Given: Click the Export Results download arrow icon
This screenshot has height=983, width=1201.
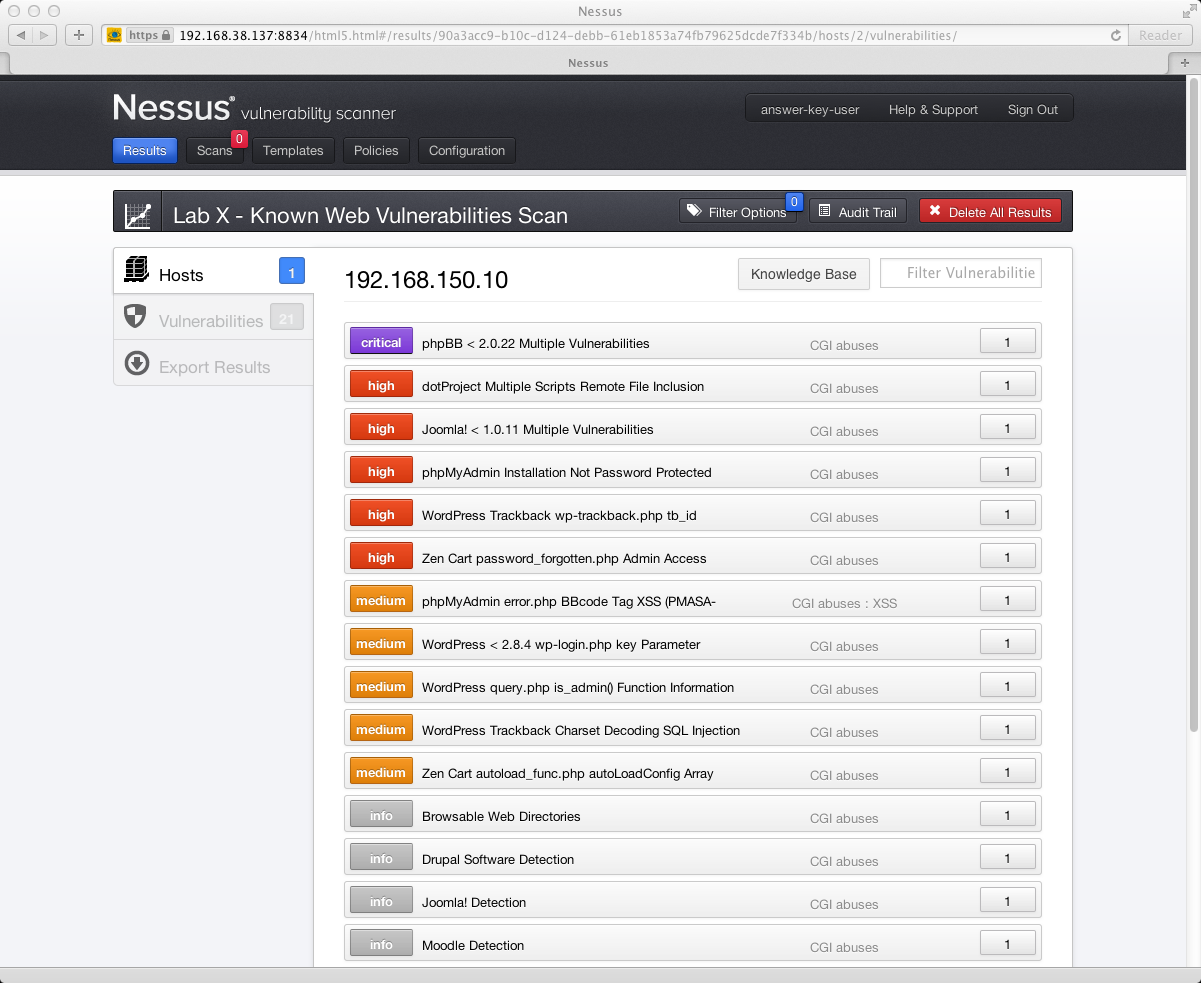Looking at the screenshot, I should (137, 363).
